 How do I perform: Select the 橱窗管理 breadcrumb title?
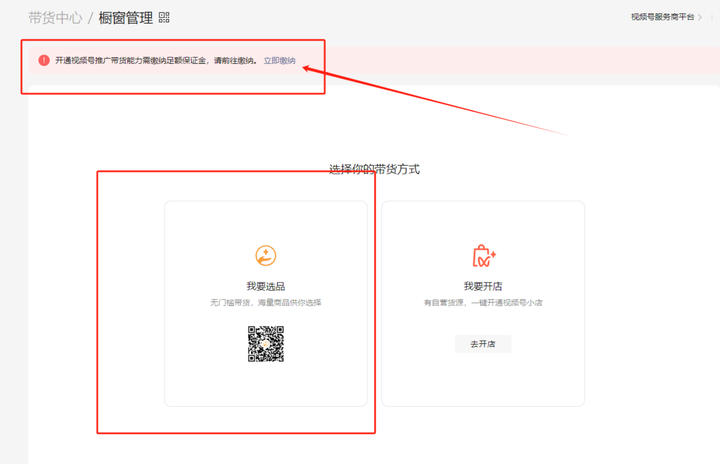click(x=126, y=18)
